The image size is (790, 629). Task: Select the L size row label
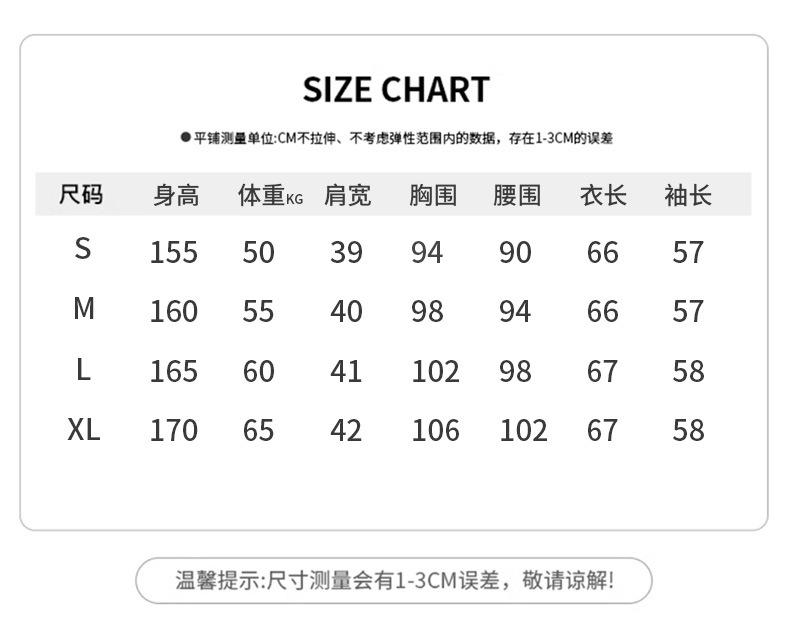pos(83,370)
